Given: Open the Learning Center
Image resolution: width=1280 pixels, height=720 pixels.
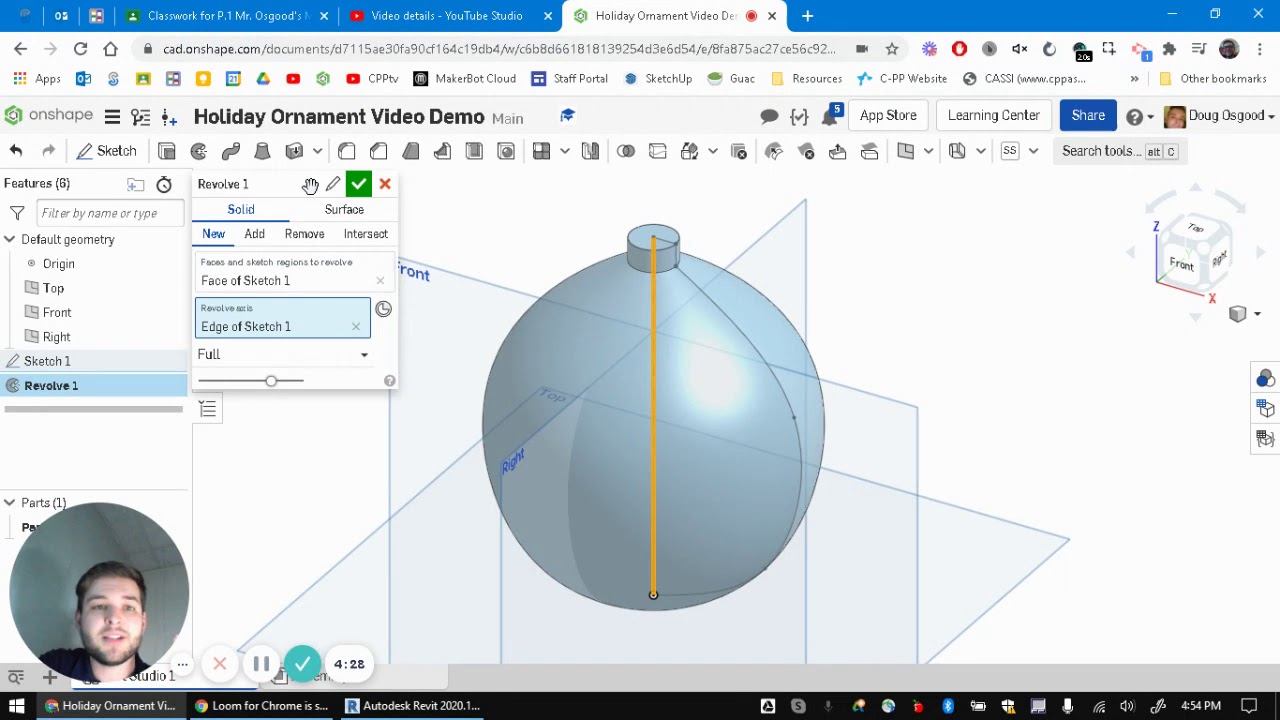Looking at the screenshot, I should point(994,116).
